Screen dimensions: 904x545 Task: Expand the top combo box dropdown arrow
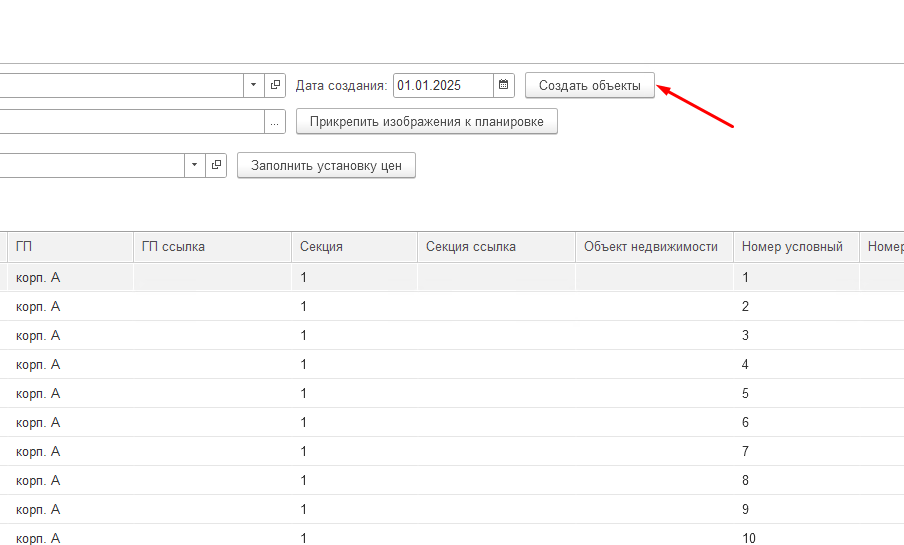pyautogui.click(x=253, y=85)
